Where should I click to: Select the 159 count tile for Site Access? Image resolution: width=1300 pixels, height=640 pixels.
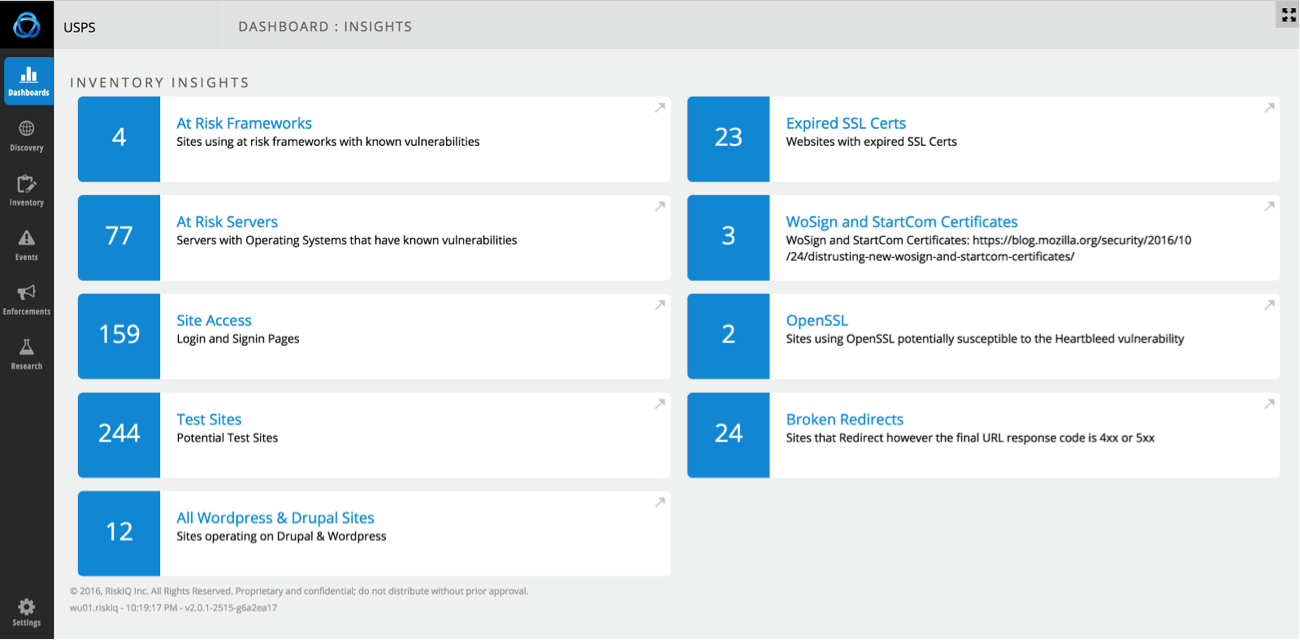119,336
